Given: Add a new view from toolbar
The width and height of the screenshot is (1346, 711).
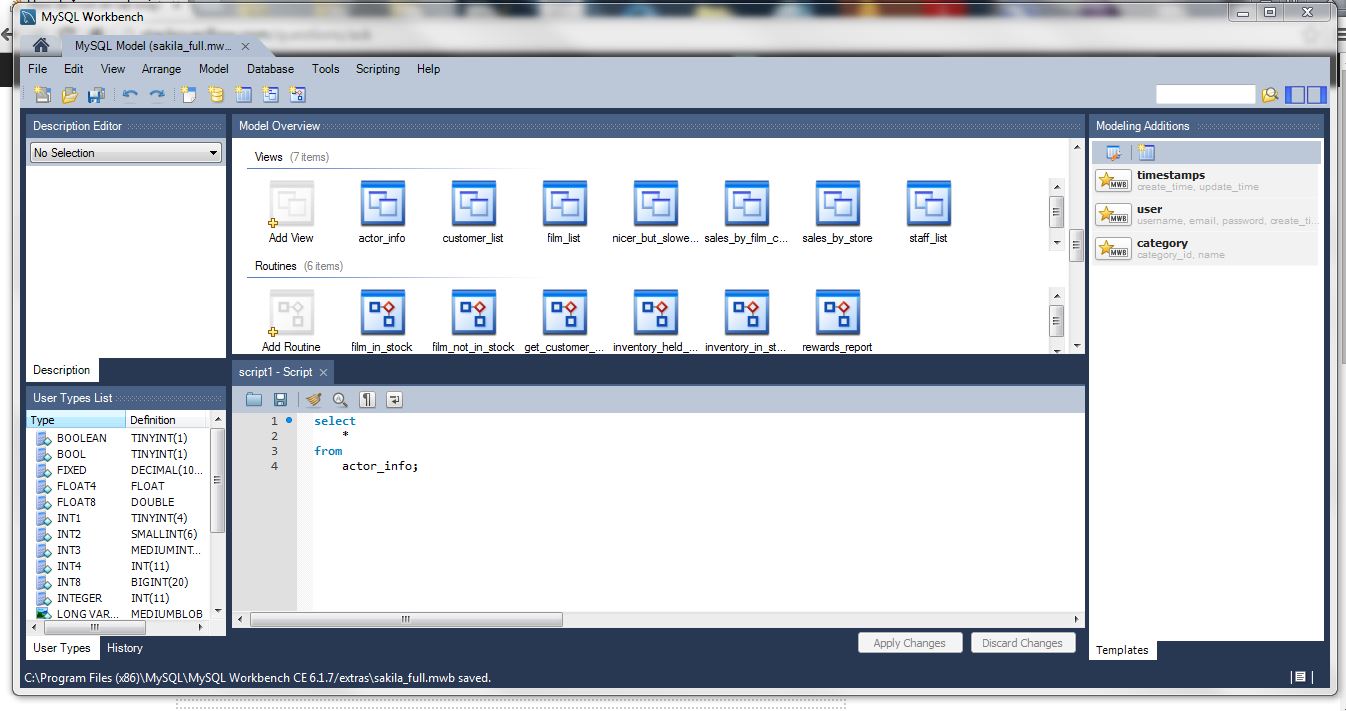Looking at the screenshot, I should [270, 95].
